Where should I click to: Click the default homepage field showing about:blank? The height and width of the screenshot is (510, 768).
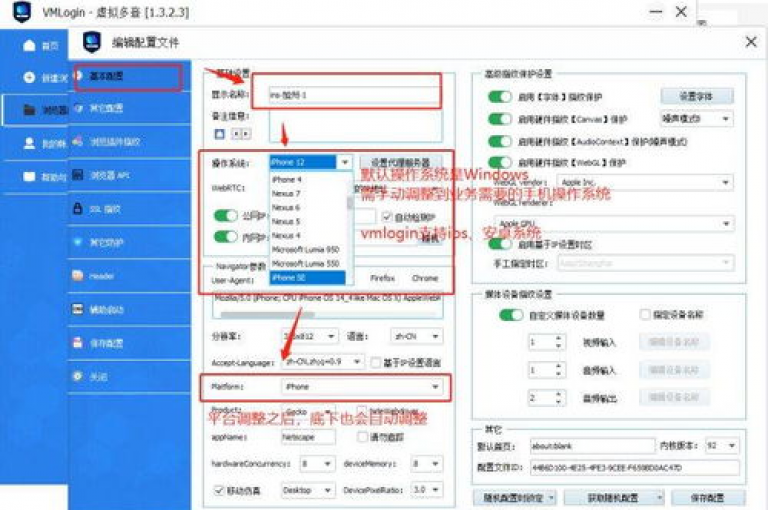[x=592, y=446]
